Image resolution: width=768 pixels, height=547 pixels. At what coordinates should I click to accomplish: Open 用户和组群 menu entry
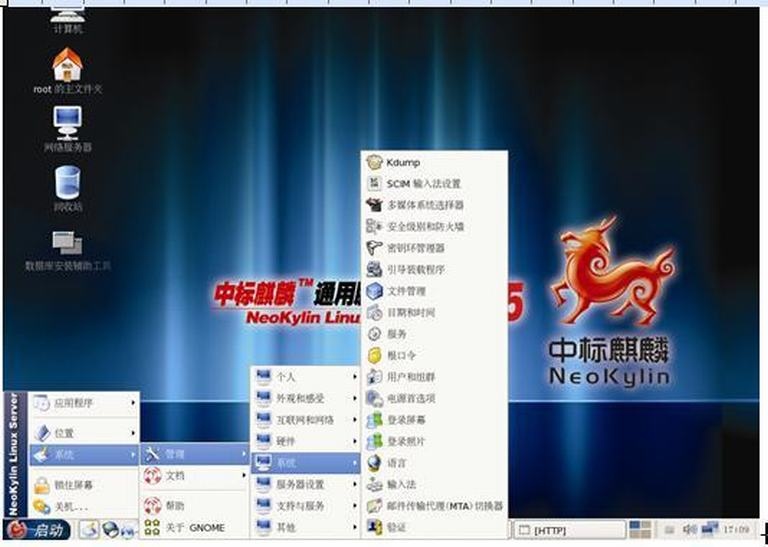pyautogui.click(x=410, y=377)
